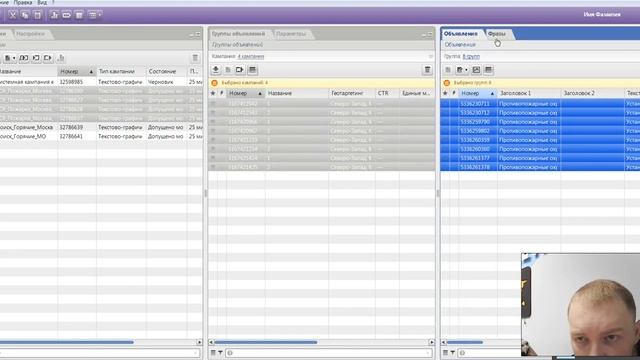Viewport: 640px width, 360px height.
Task: Click the image picture icon in Объявления toolbar
Action: click(x=476, y=70)
